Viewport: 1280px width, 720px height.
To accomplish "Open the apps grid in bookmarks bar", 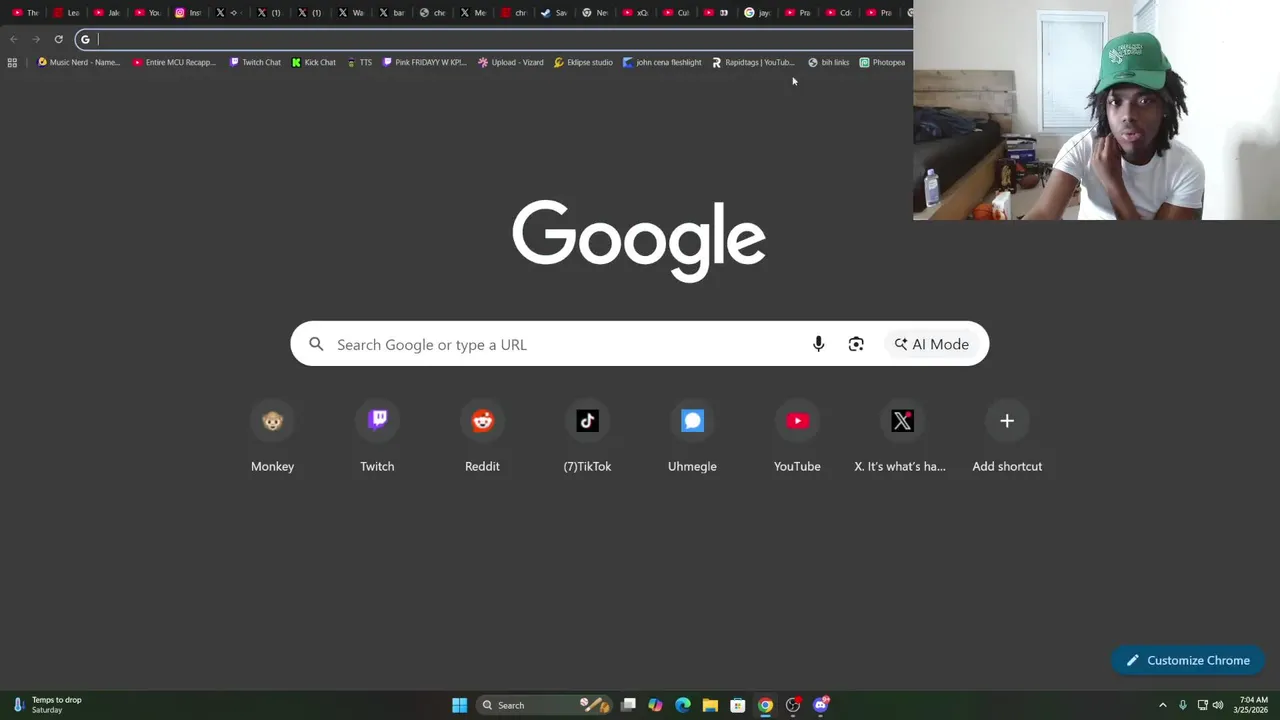I will pyautogui.click(x=12, y=62).
